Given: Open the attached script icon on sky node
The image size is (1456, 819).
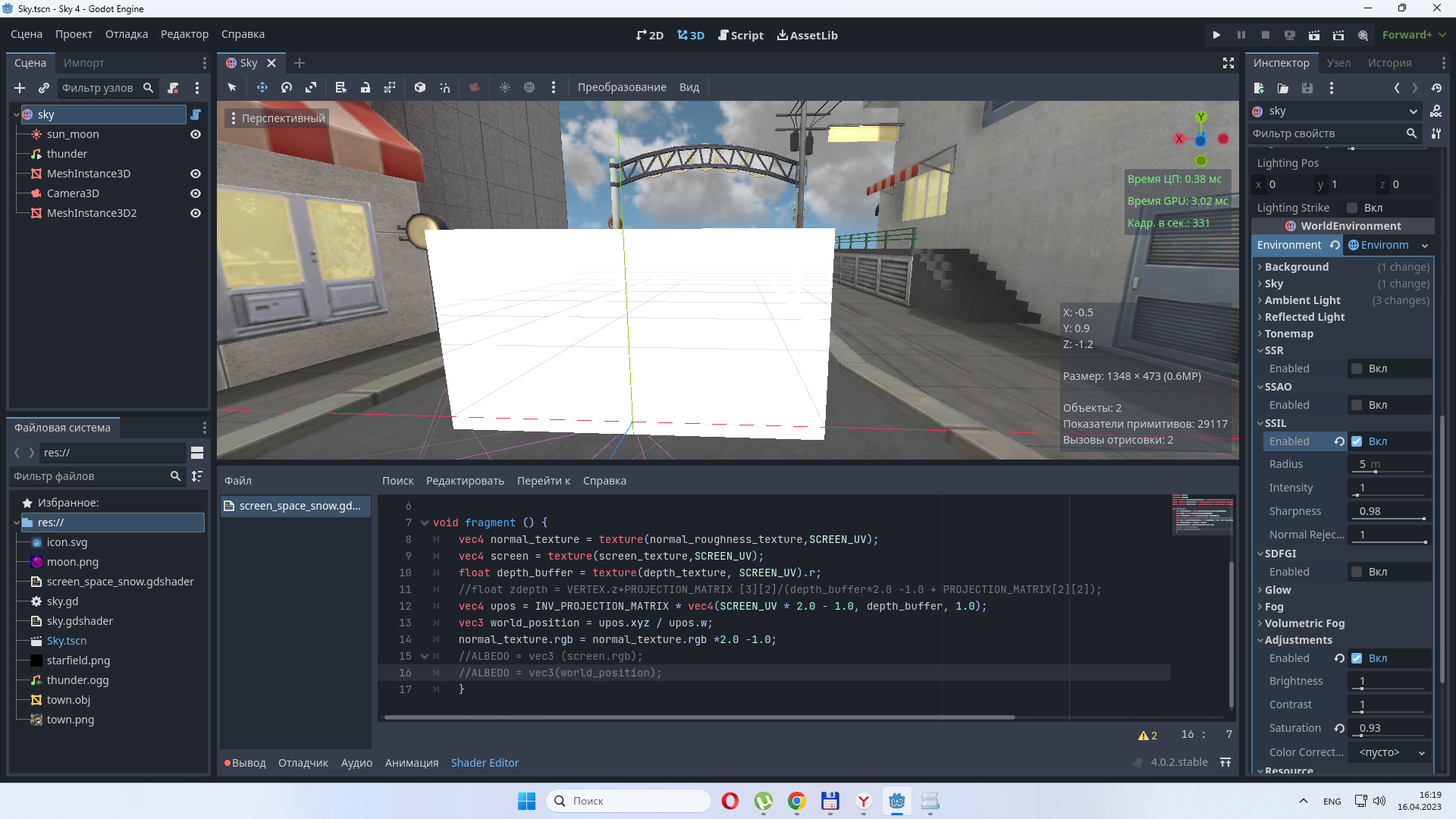Looking at the screenshot, I should (x=196, y=115).
